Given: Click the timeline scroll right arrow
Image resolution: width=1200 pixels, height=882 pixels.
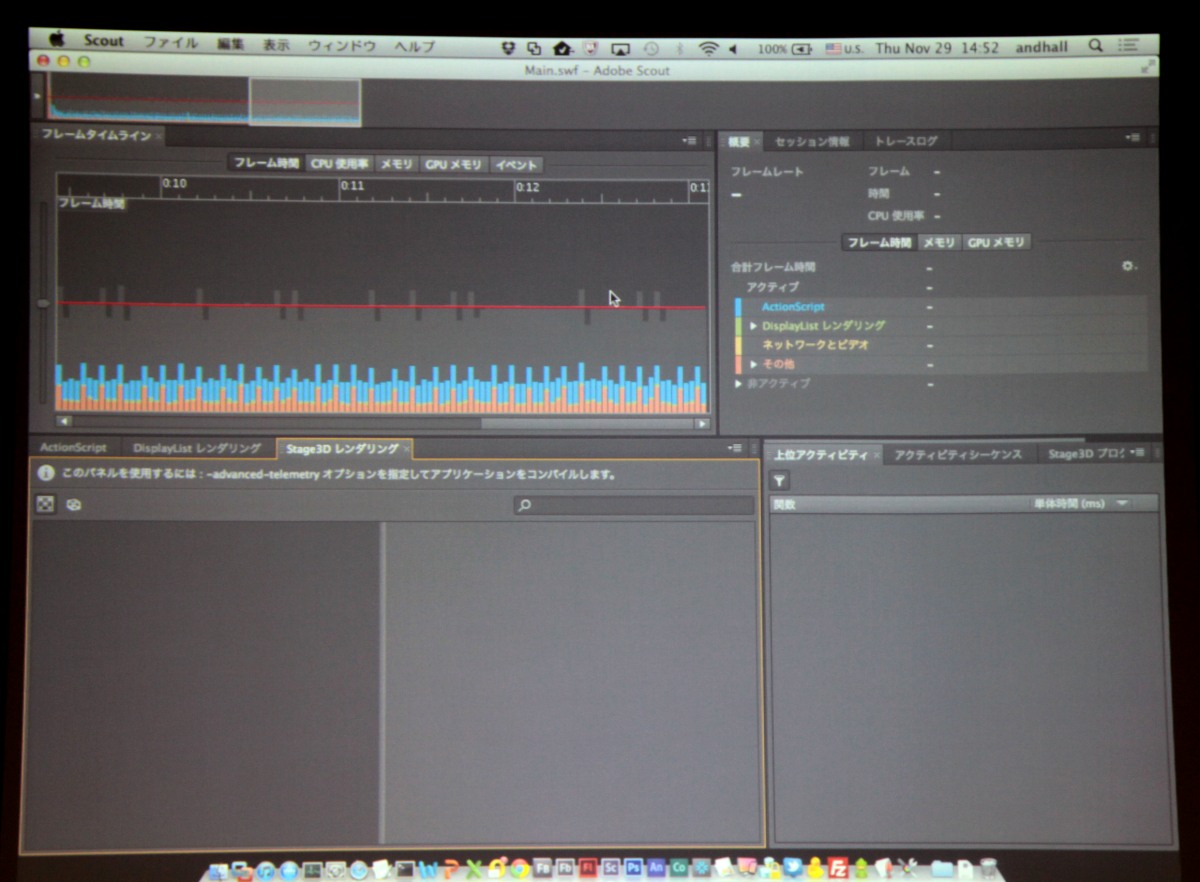Looking at the screenshot, I should pyautogui.click(x=701, y=423).
